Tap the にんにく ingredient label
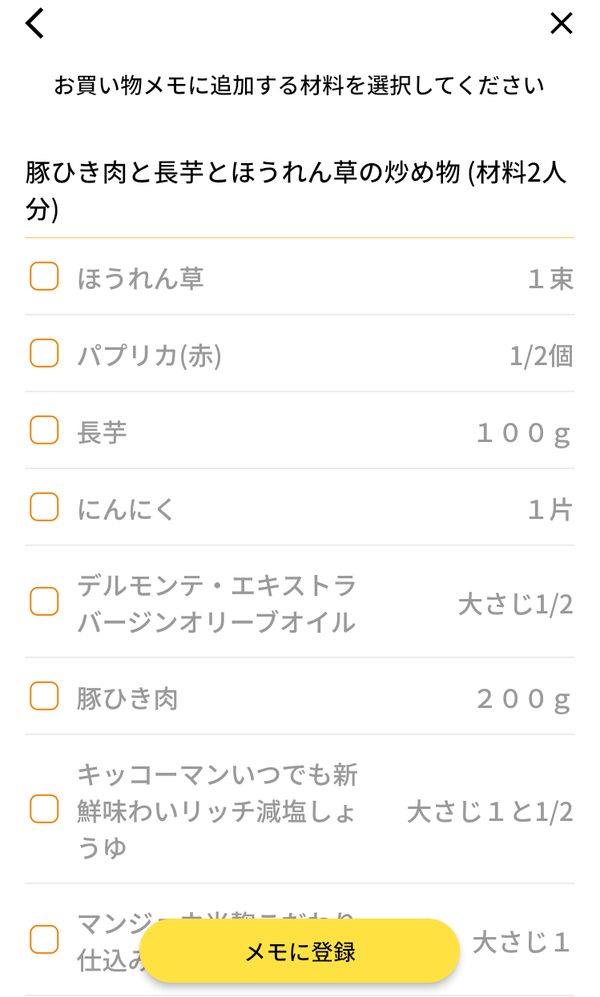 click(x=125, y=509)
